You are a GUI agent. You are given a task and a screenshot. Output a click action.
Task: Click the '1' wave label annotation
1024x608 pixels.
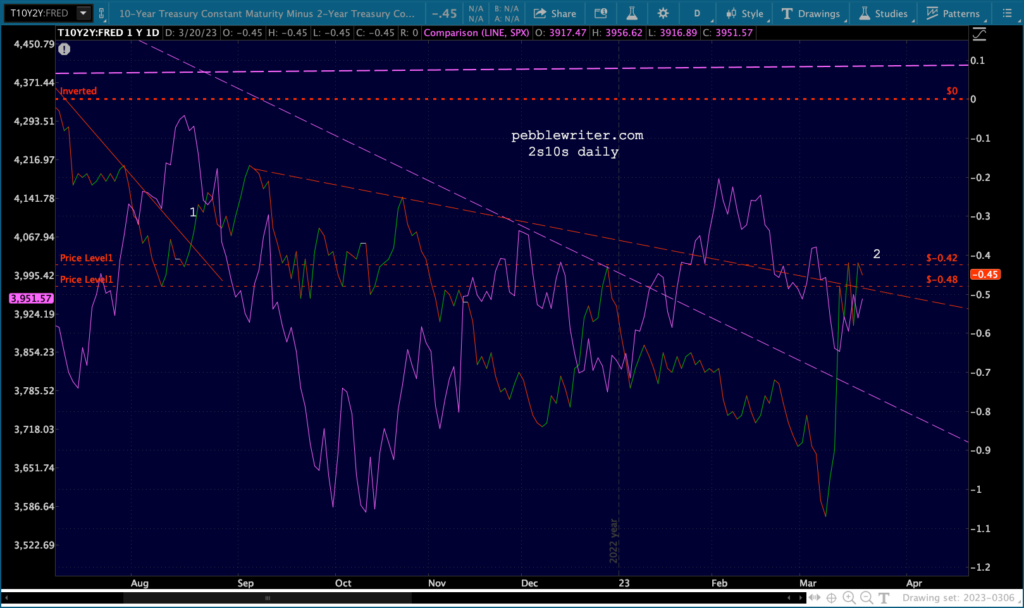click(193, 212)
